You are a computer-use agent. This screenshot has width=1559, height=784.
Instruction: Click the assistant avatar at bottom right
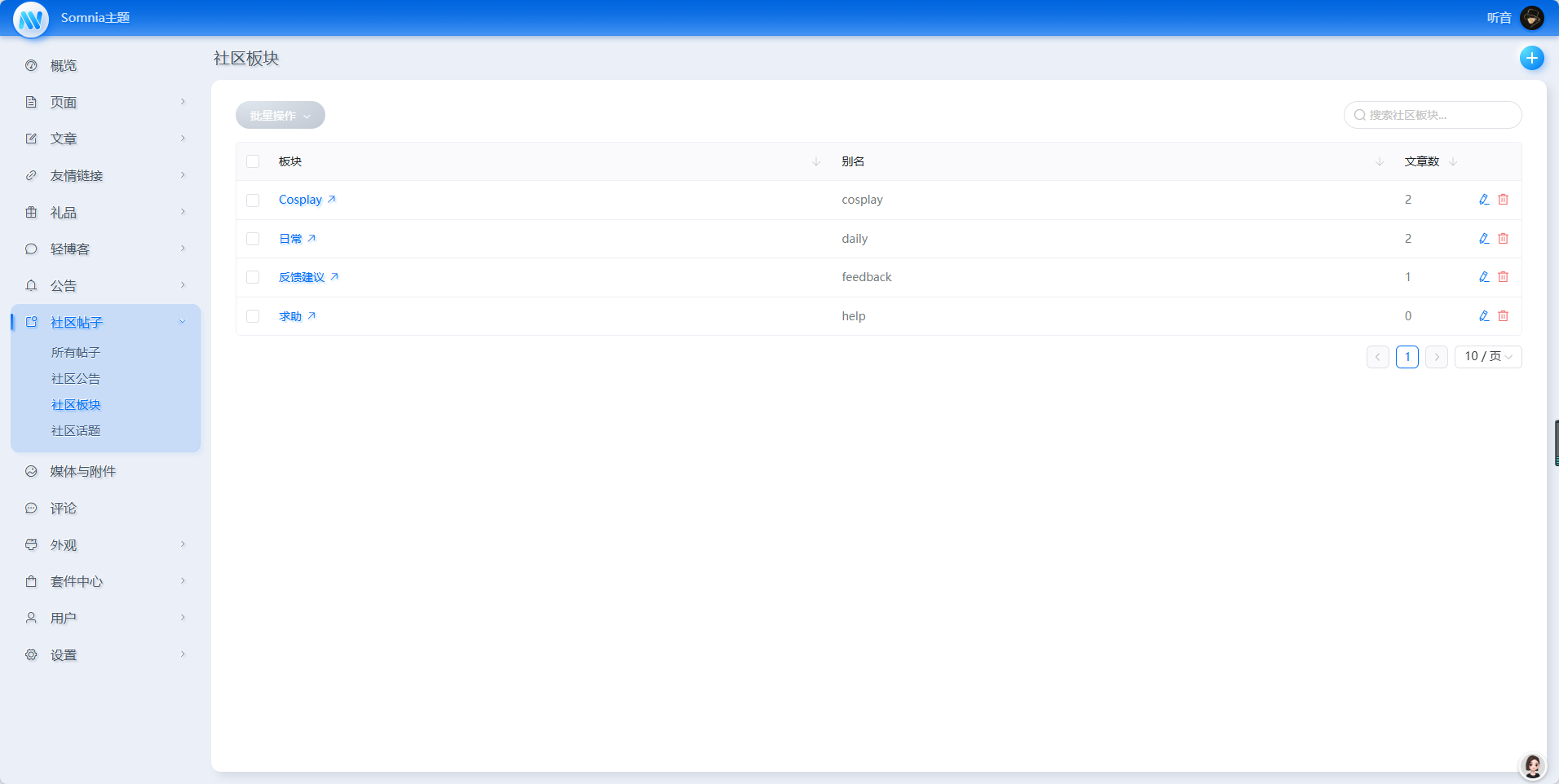(1532, 766)
